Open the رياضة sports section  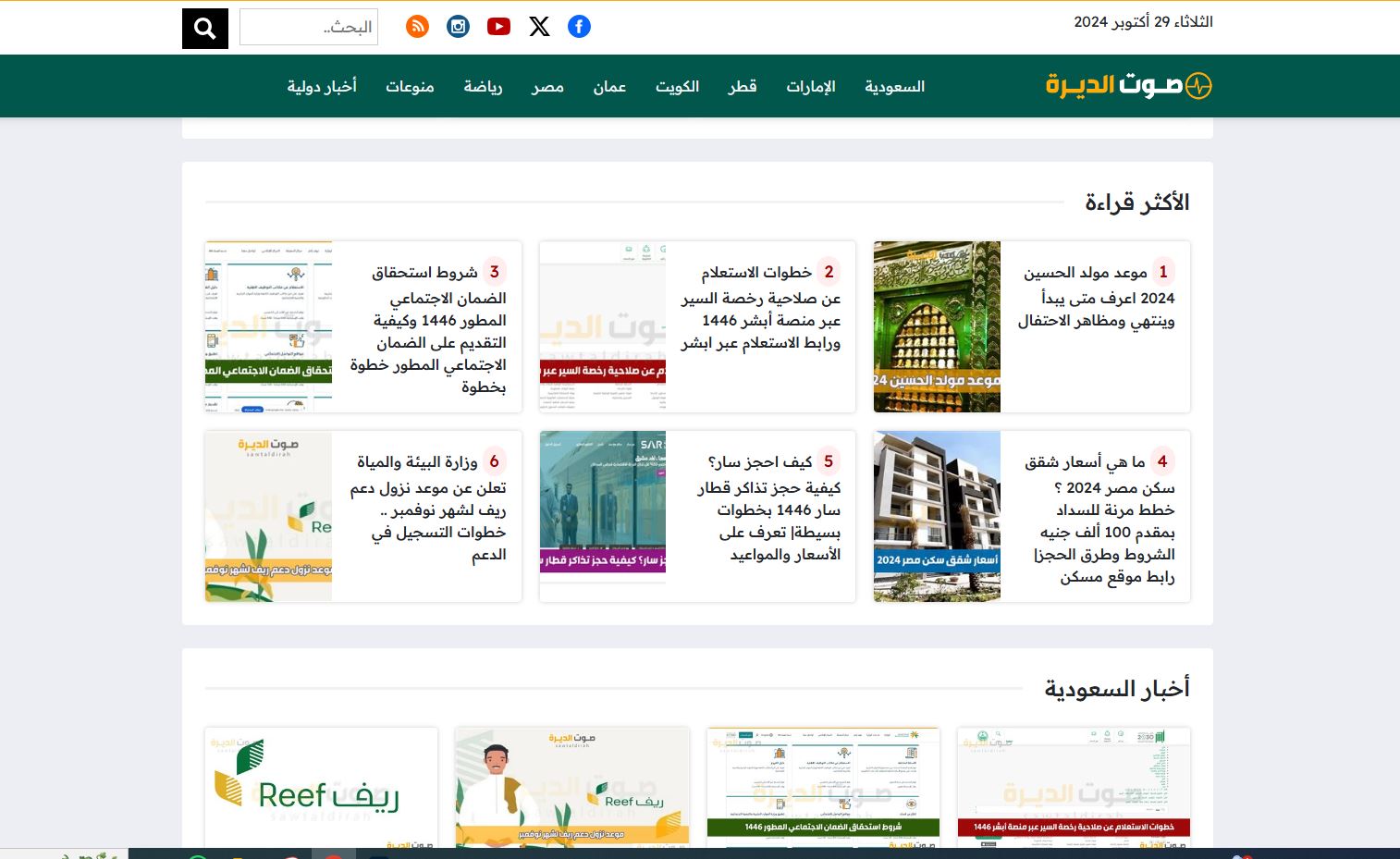(x=483, y=87)
